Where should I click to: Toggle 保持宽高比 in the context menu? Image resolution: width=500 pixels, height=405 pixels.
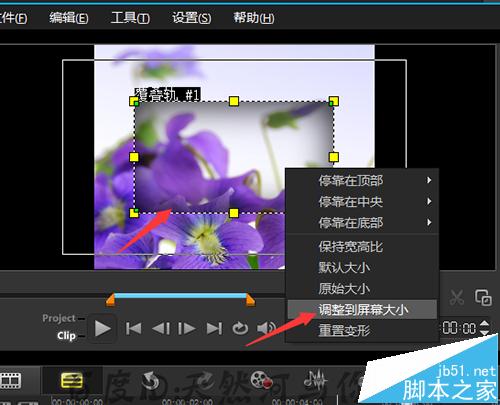point(362,247)
